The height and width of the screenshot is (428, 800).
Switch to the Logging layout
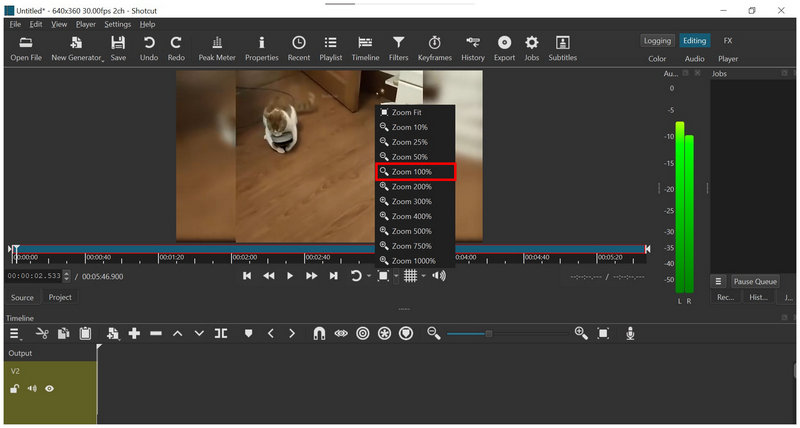coord(657,41)
